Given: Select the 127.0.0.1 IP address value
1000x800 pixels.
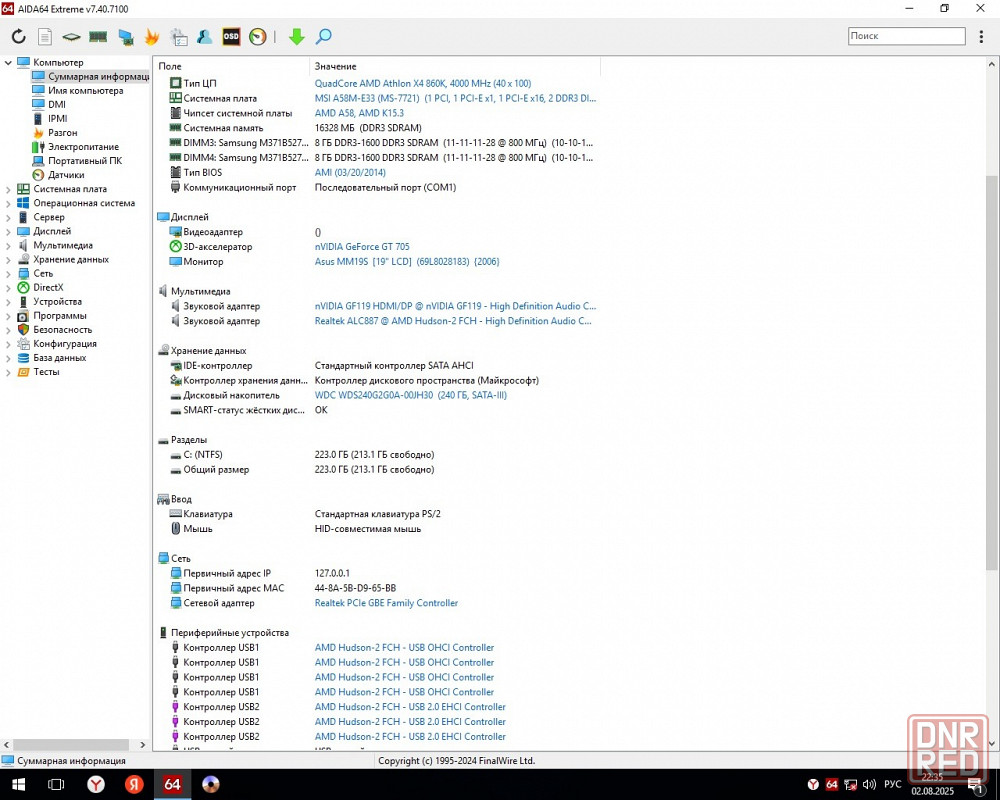Looking at the screenshot, I should coord(332,573).
